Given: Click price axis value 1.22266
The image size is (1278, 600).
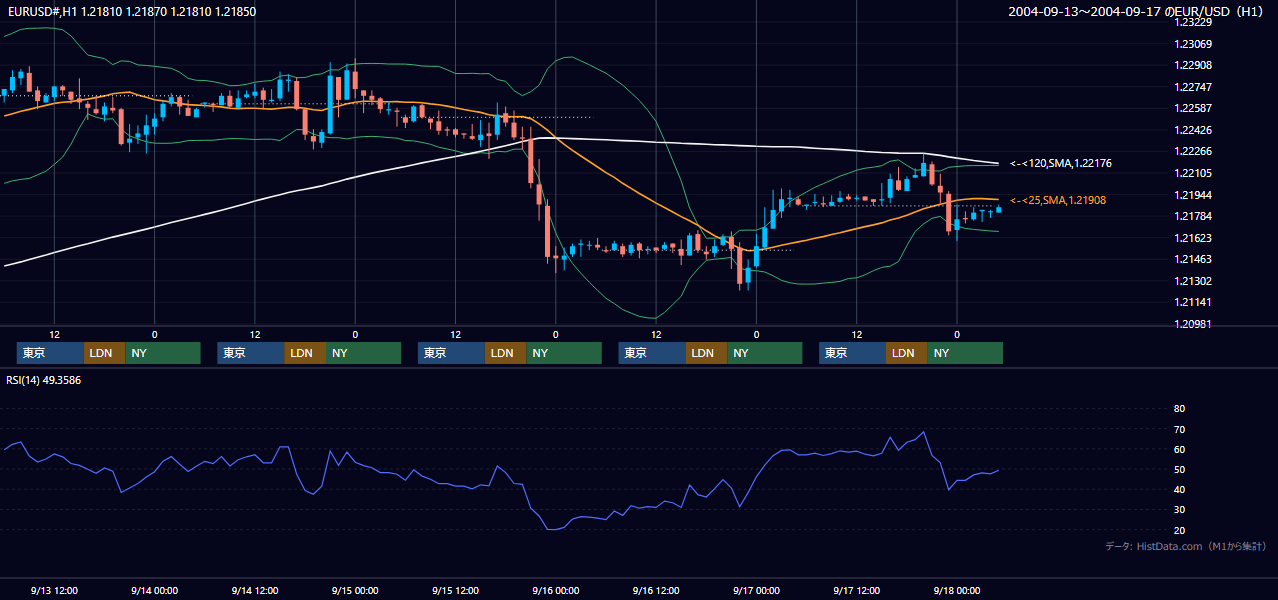Looking at the screenshot, I should pos(1193,151).
